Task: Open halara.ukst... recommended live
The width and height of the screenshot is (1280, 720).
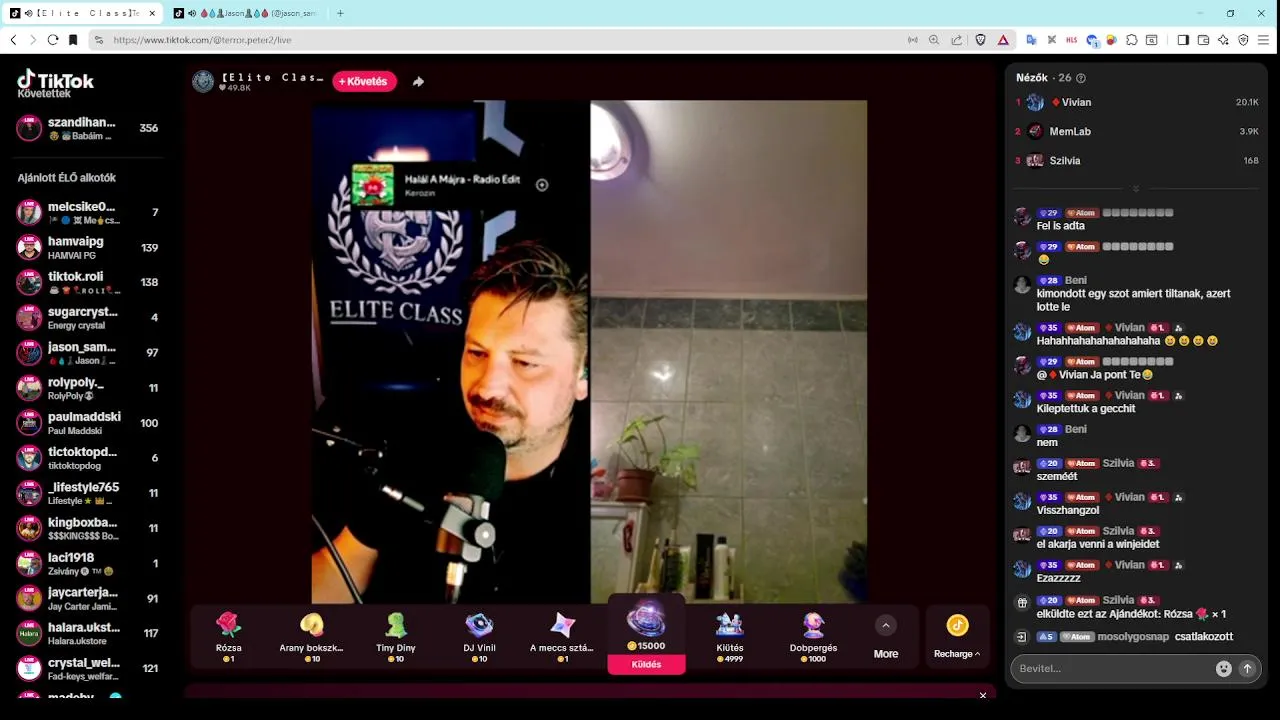Action: 88,633
